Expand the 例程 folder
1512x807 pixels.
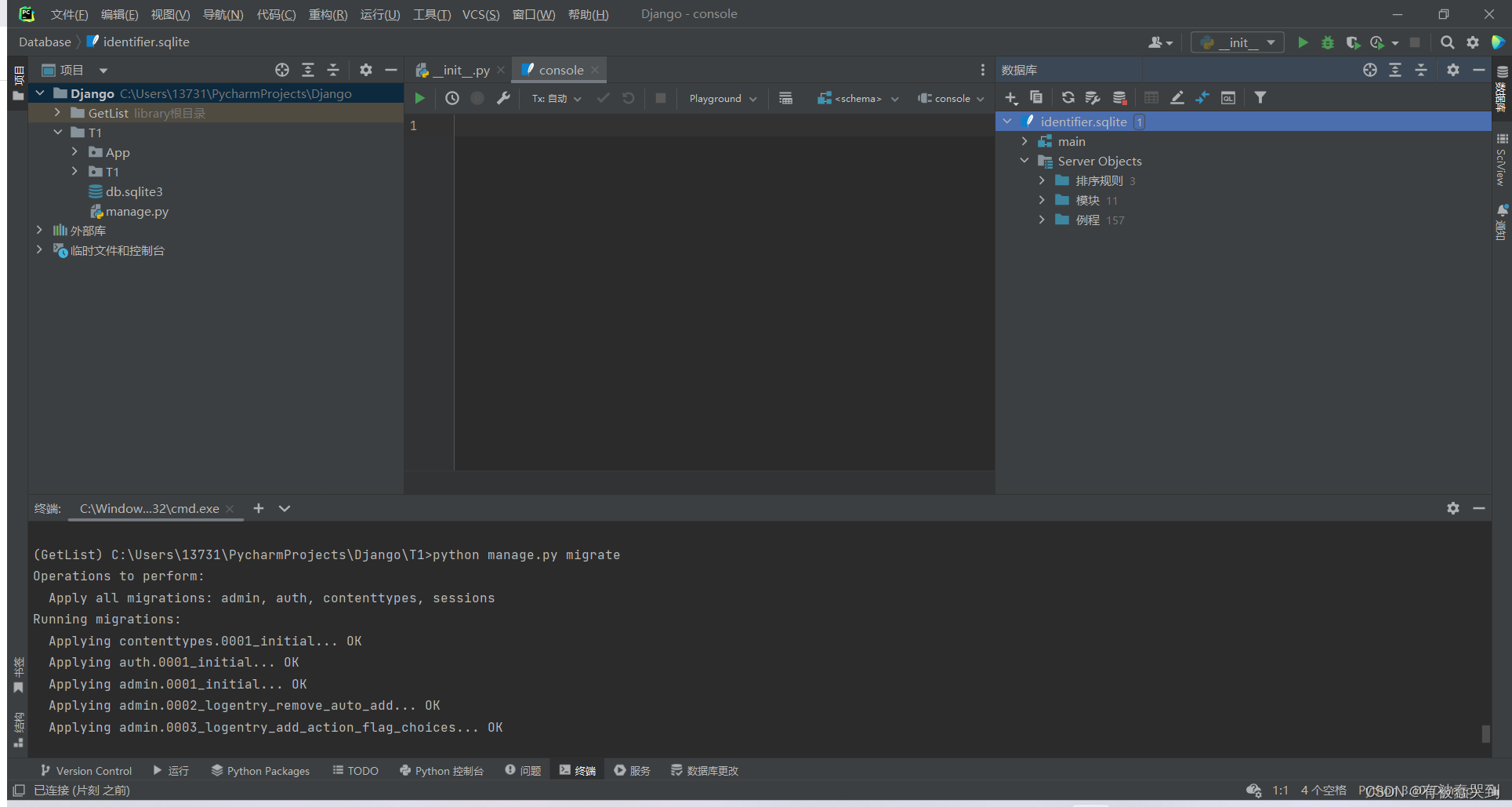point(1042,220)
